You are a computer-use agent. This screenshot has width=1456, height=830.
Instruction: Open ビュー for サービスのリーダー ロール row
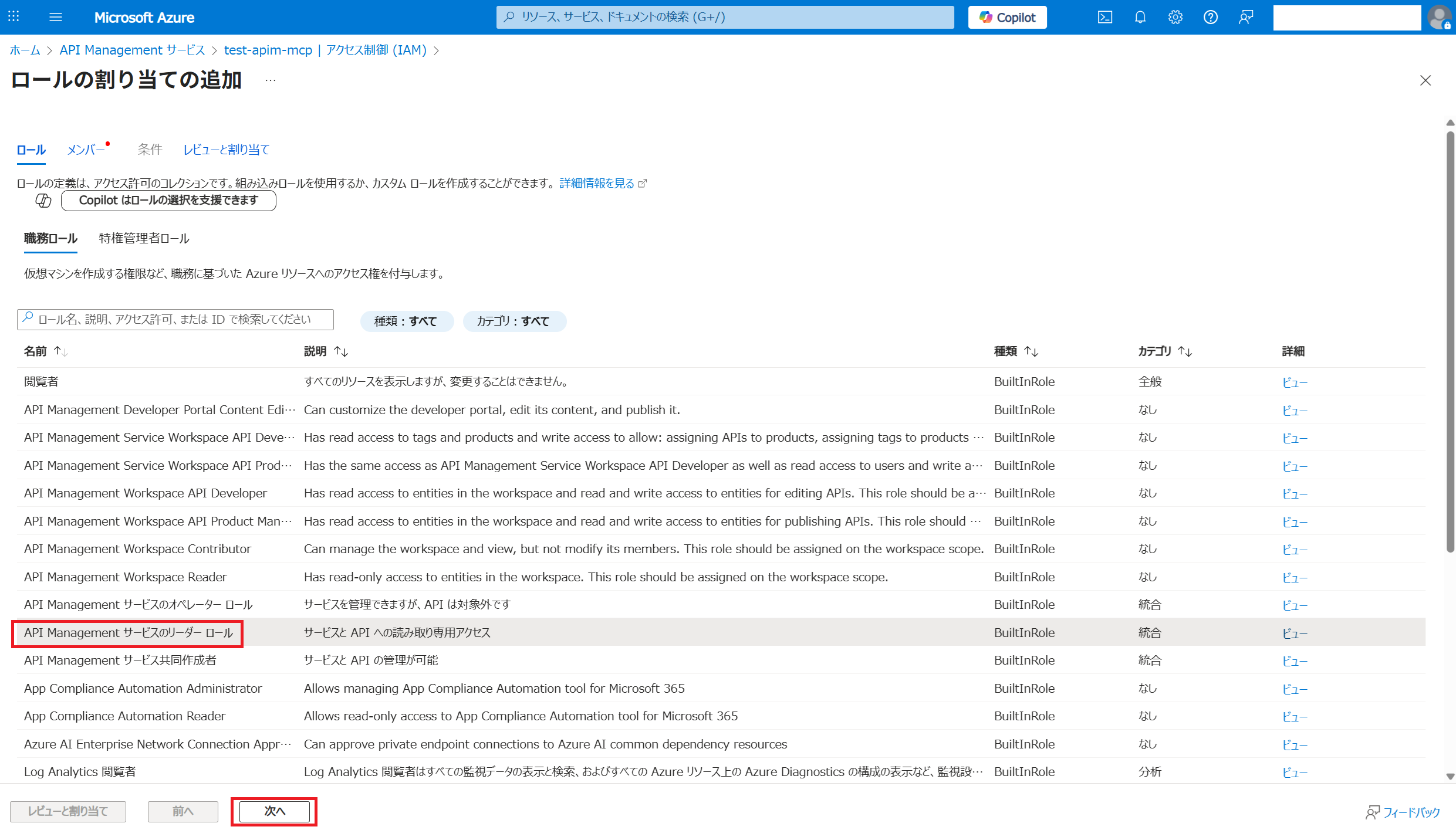(x=1295, y=633)
